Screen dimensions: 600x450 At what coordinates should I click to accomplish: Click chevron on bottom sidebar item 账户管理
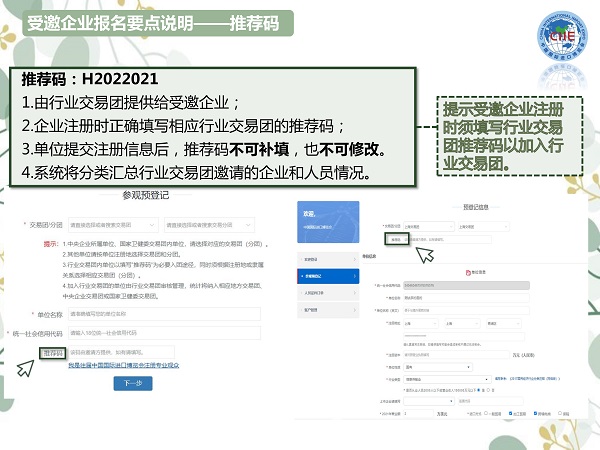[x=354, y=311]
